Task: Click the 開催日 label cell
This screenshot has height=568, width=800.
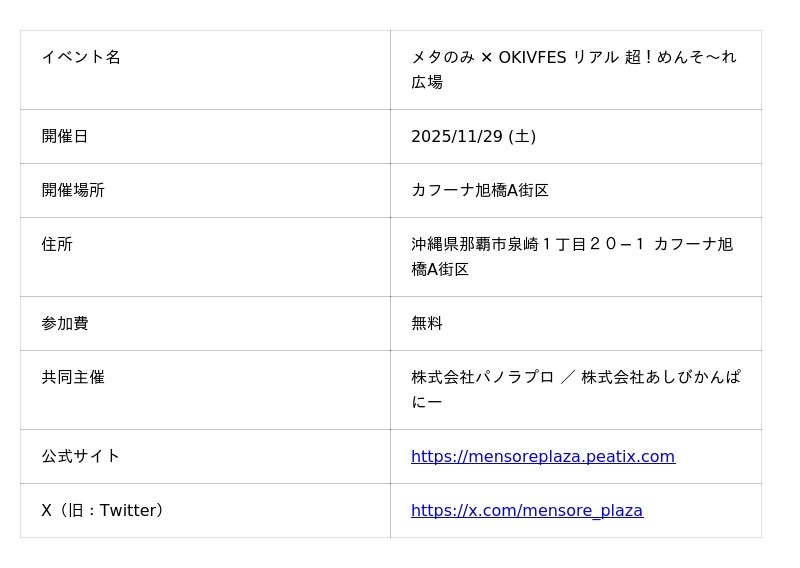Action: coord(65,136)
